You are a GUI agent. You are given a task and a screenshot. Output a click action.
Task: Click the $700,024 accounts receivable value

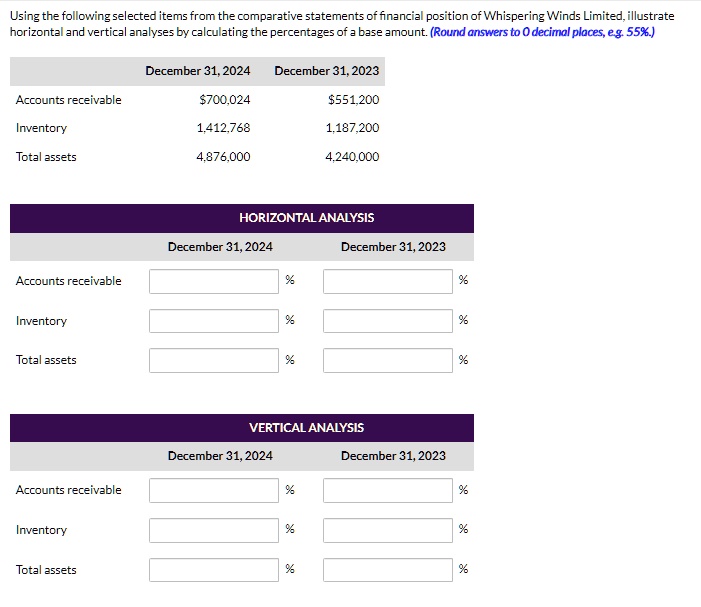tap(224, 100)
